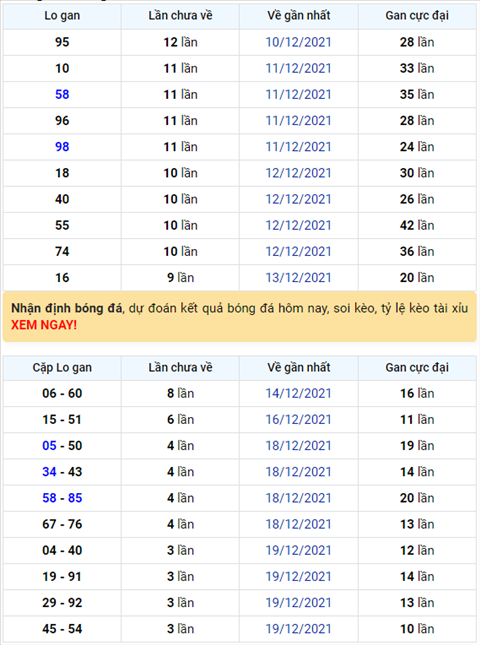Open date 19/12/2021 for pair 04 - 40
The height and width of the screenshot is (645, 480).
(298, 550)
